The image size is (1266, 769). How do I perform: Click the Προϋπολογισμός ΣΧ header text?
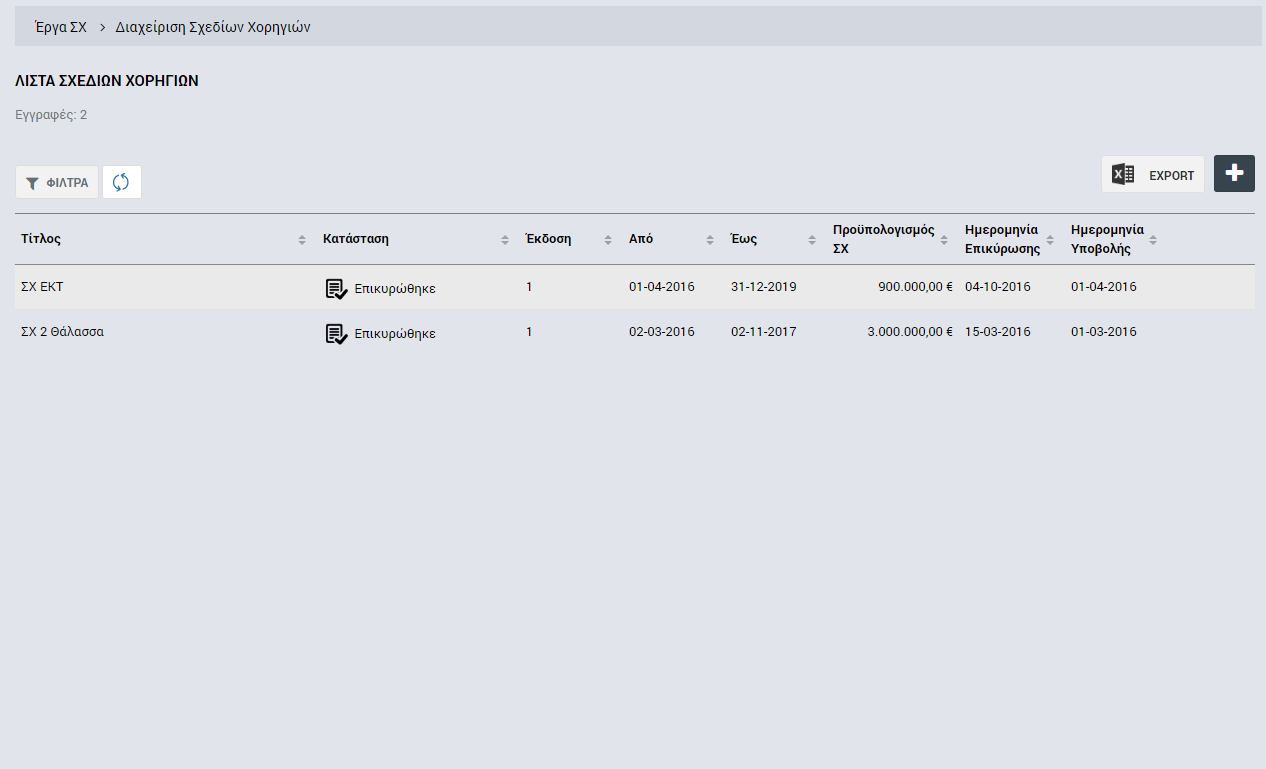tap(884, 239)
